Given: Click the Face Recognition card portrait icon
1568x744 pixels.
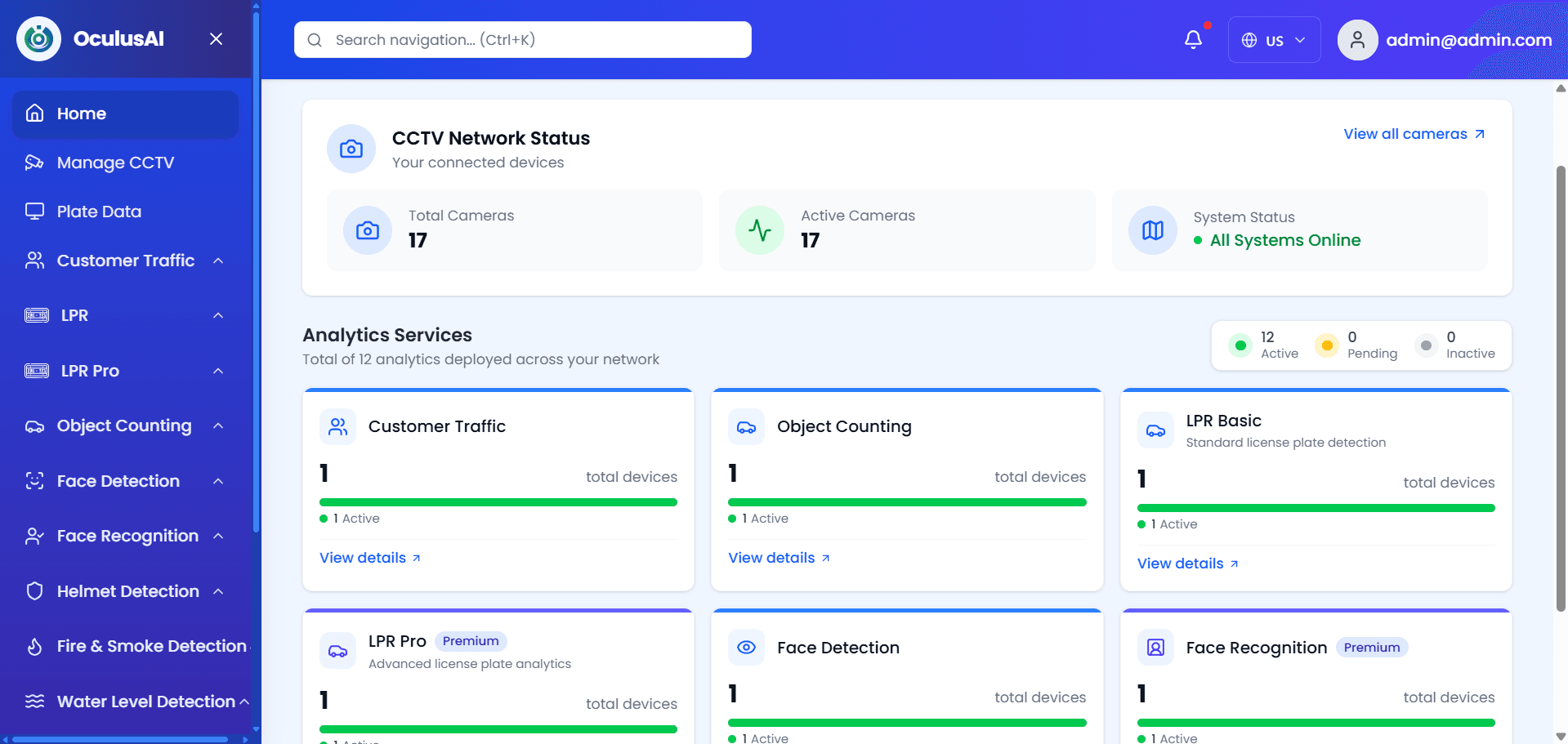Looking at the screenshot, I should tap(1155, 648).
